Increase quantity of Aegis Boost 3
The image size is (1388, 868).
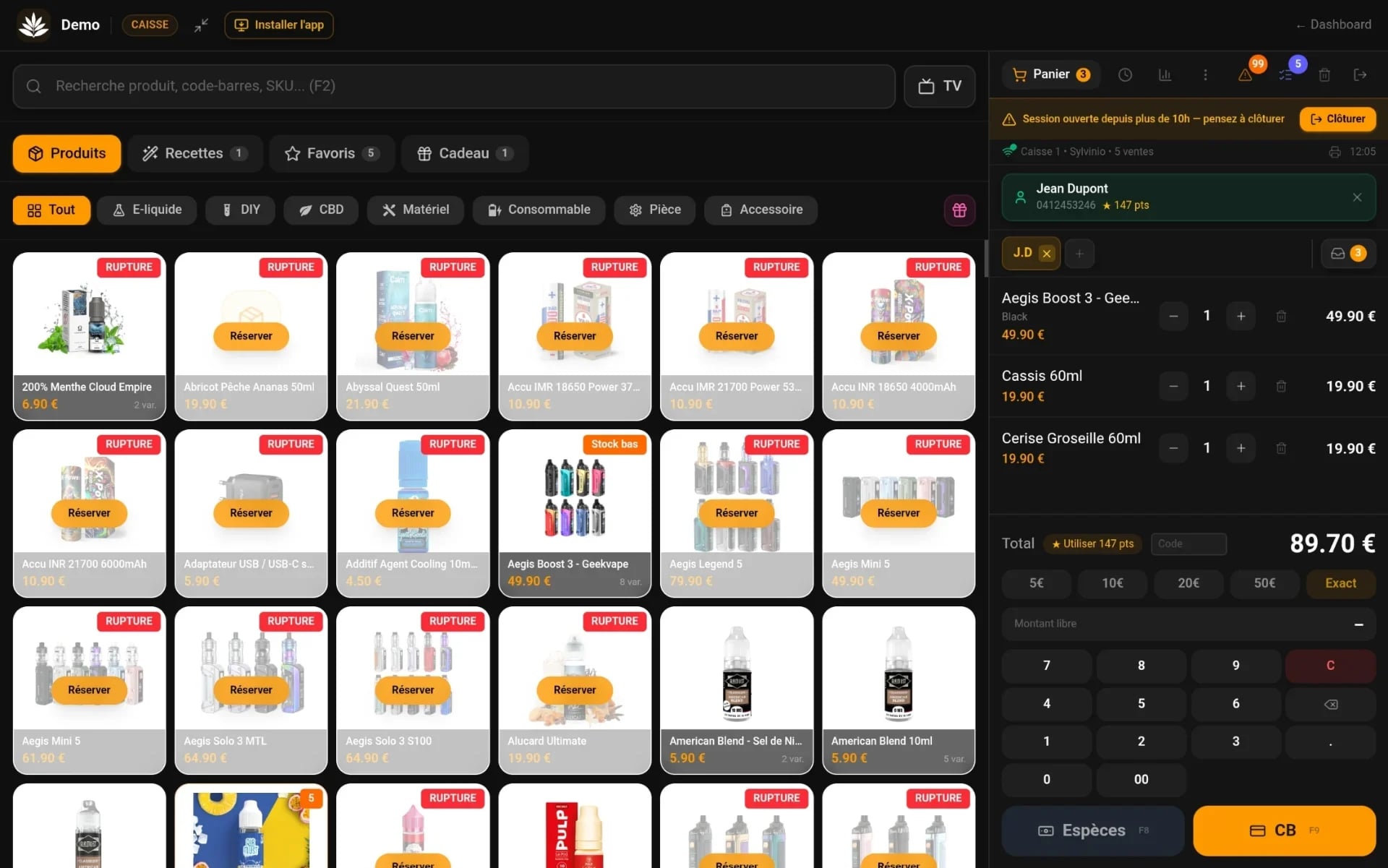[1241, 316]
